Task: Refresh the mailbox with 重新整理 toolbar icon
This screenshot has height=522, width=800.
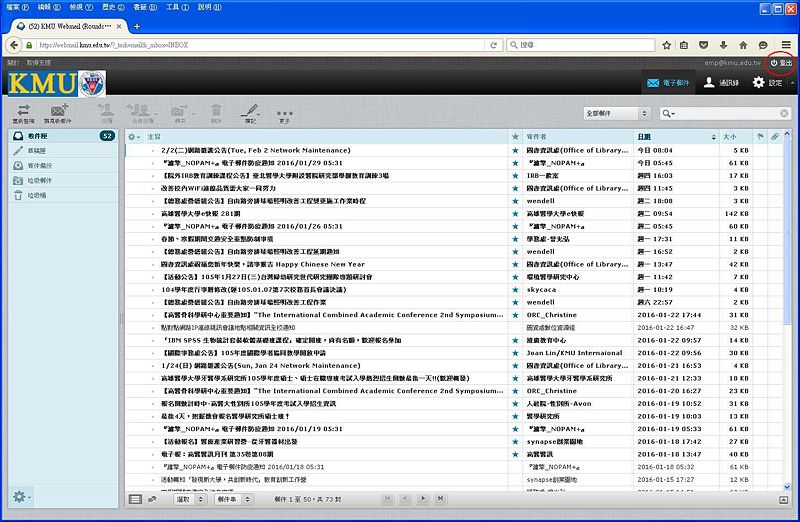Action: click(23, 113)
